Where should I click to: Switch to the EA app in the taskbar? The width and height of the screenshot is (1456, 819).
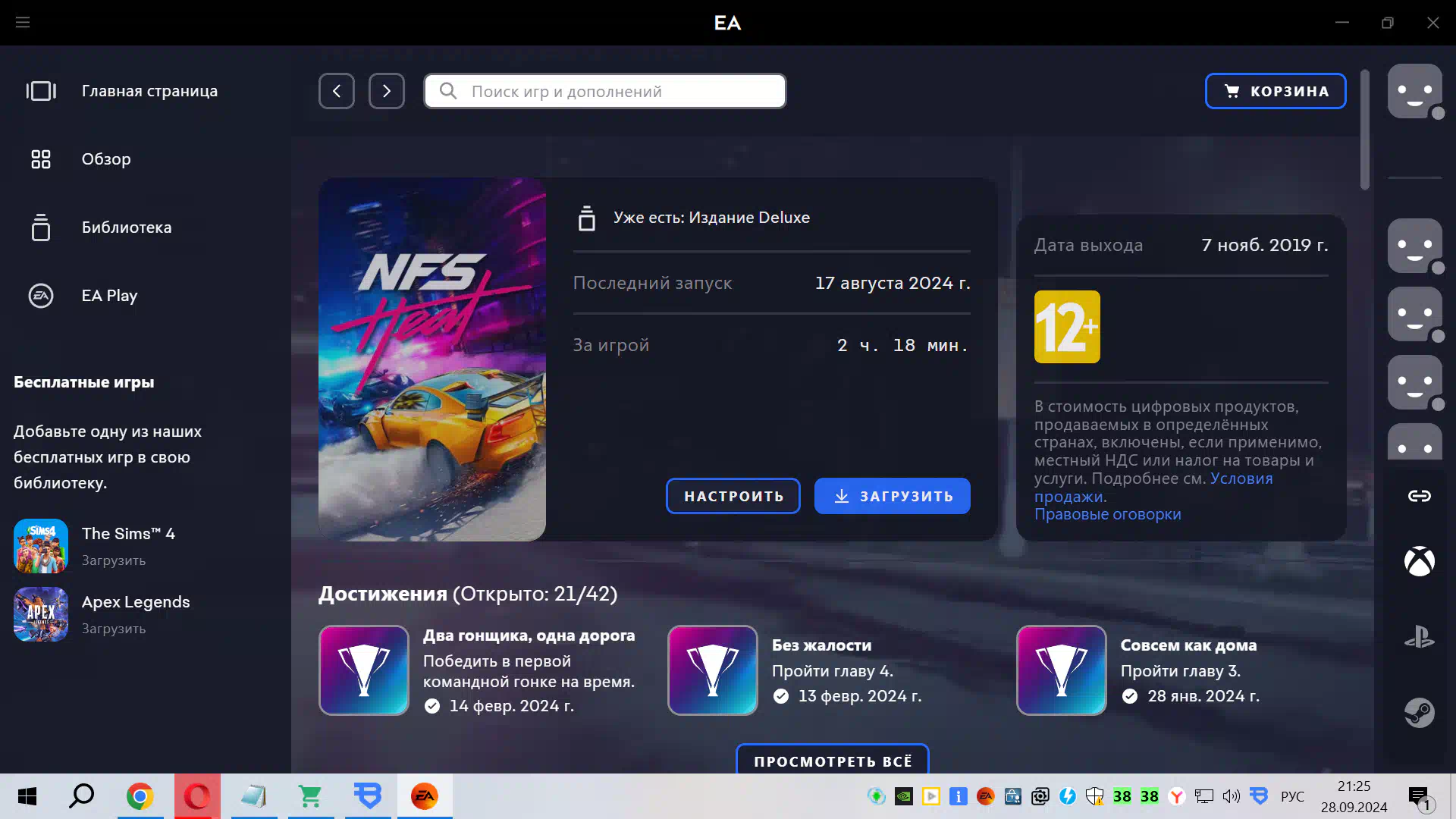pos(425,796)
